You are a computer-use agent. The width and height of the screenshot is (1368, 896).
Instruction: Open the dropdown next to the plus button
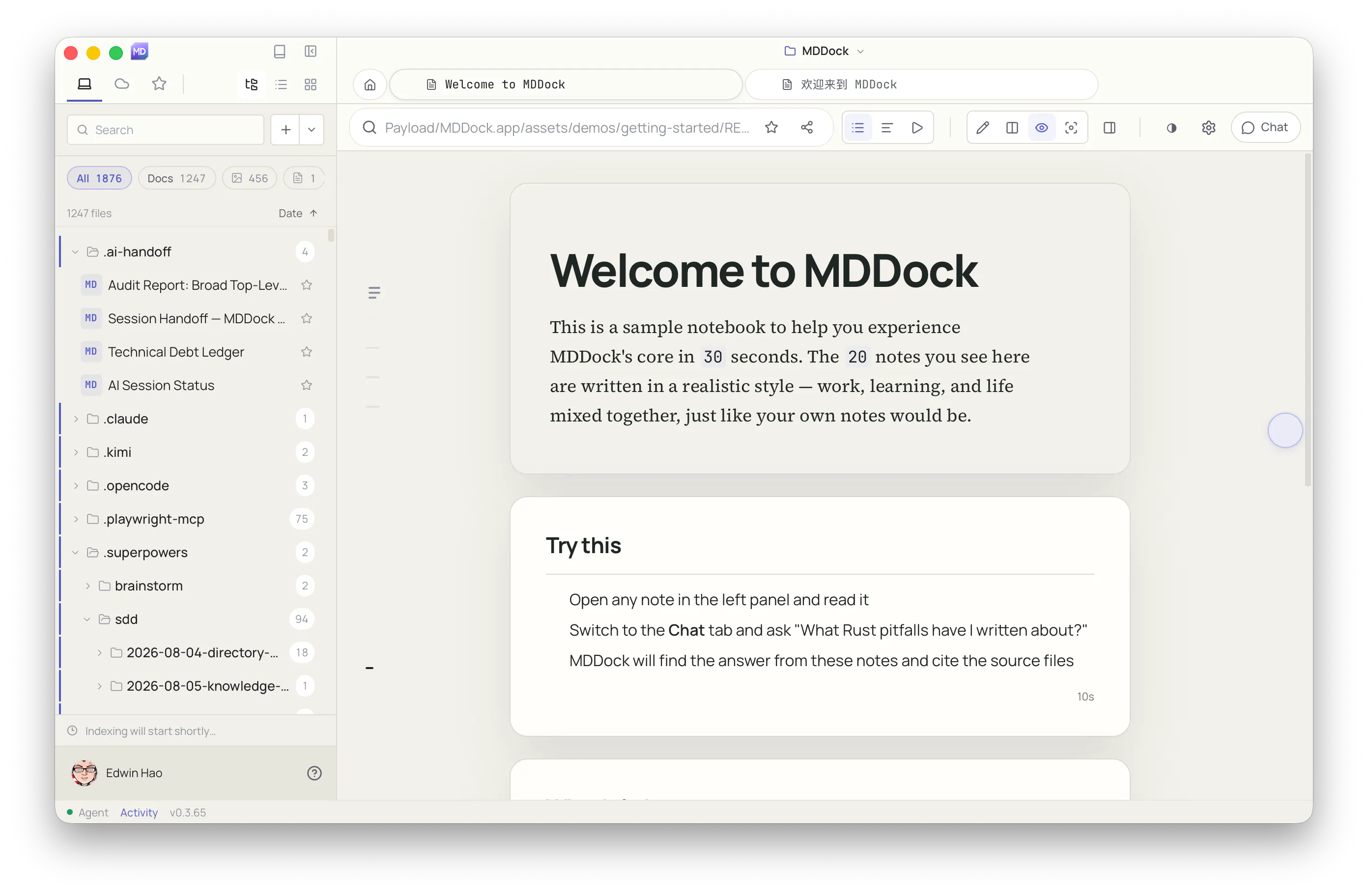312,130
